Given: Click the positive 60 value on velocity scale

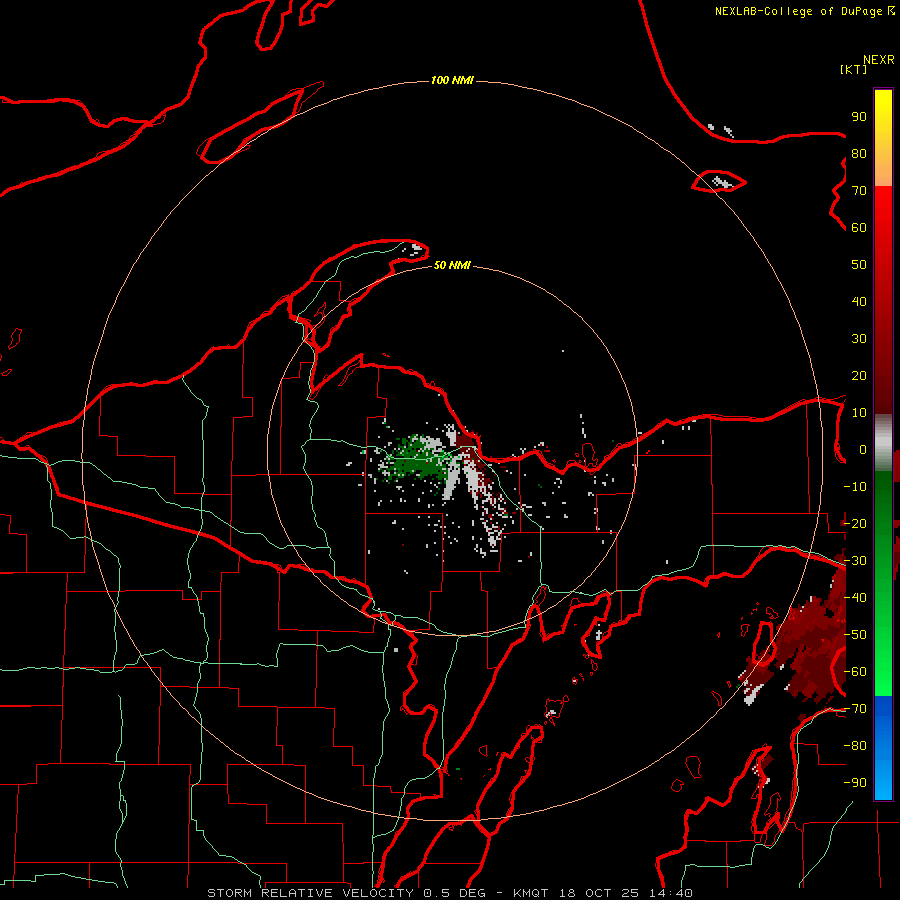Looking at the screenshot, I should pos(859,227).
